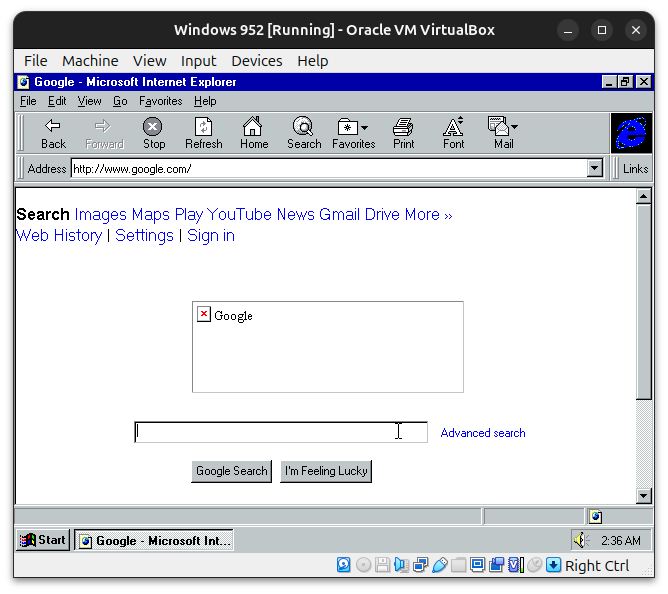Open the Gmail link
Screen dimensions: 668x594
340,214
